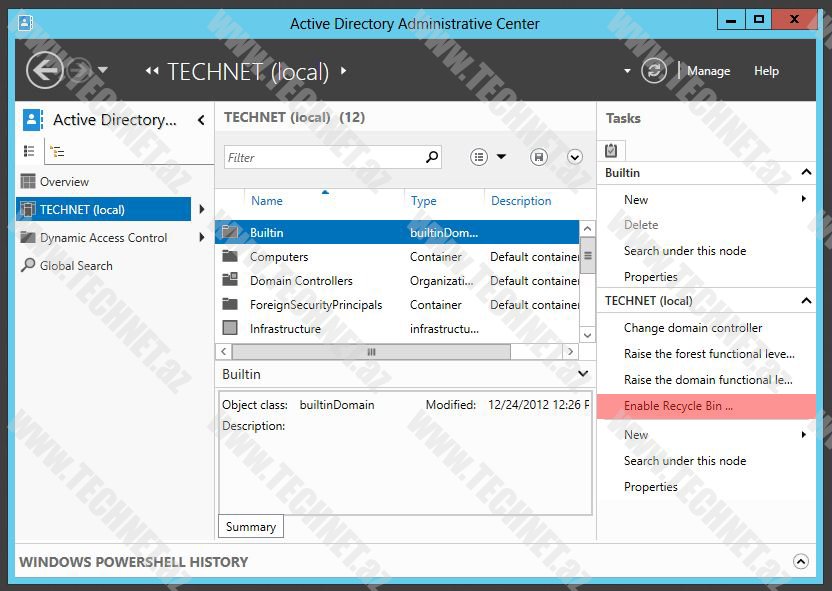832x591 pixels.
Task: Click Change domain controller
Action: coord(692,328)
